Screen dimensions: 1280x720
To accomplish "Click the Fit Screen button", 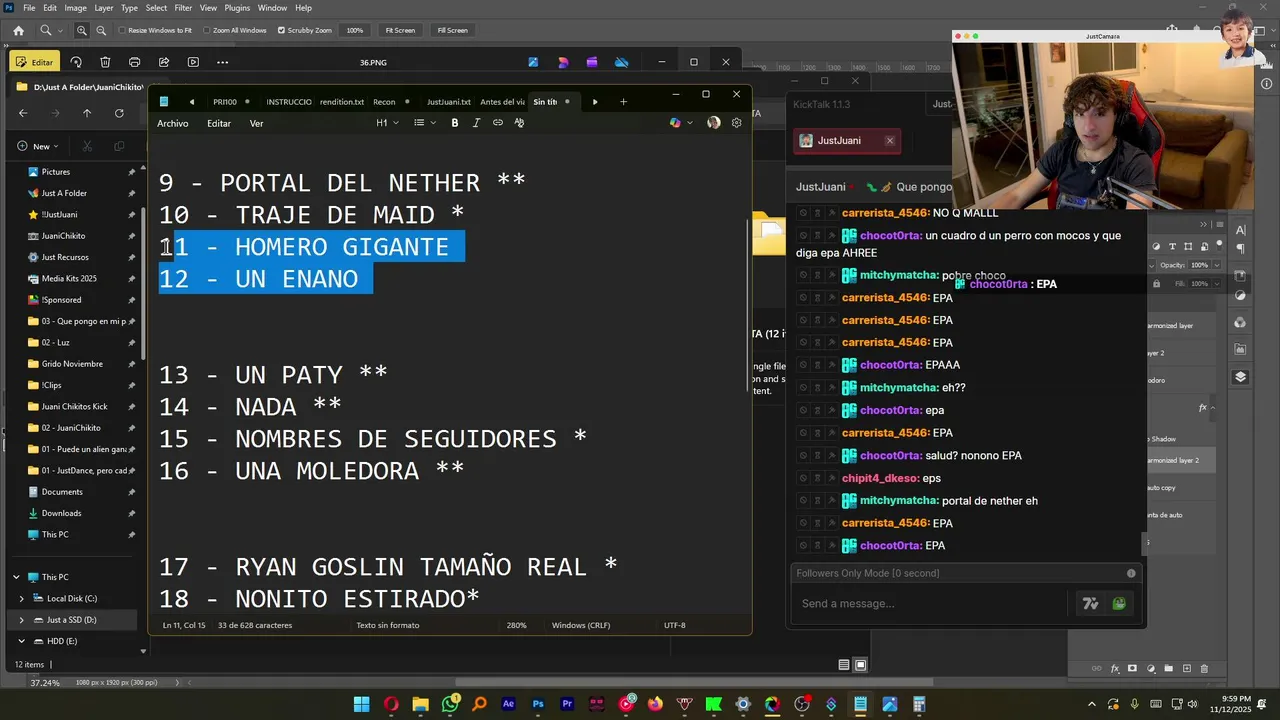I will coord(400,30).
